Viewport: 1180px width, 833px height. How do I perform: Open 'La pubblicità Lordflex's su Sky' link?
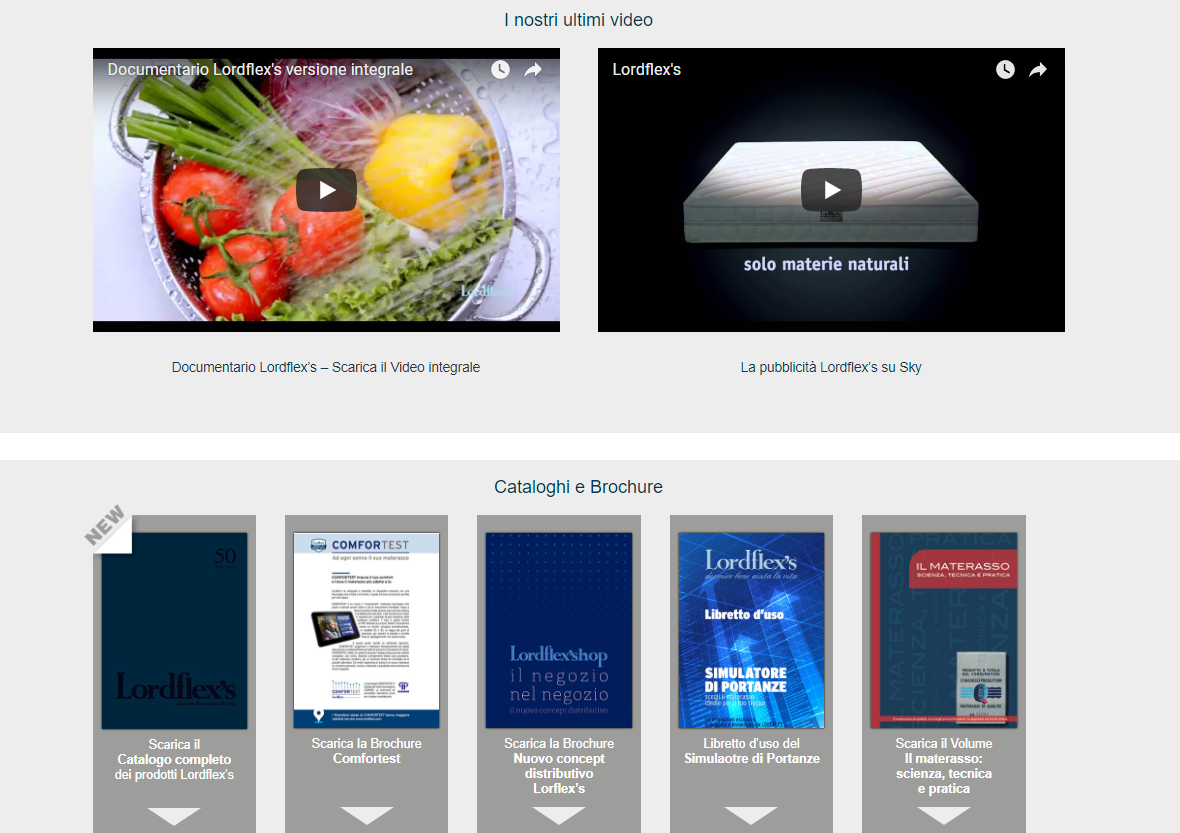831,367
